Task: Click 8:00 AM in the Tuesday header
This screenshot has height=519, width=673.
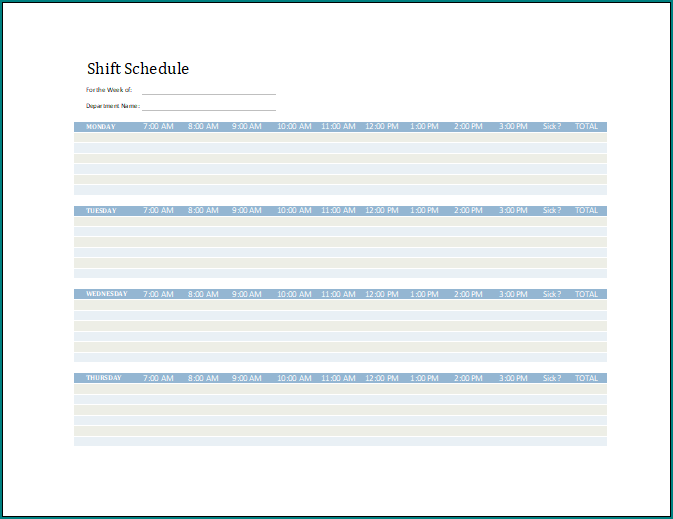Action: [203, 210]
